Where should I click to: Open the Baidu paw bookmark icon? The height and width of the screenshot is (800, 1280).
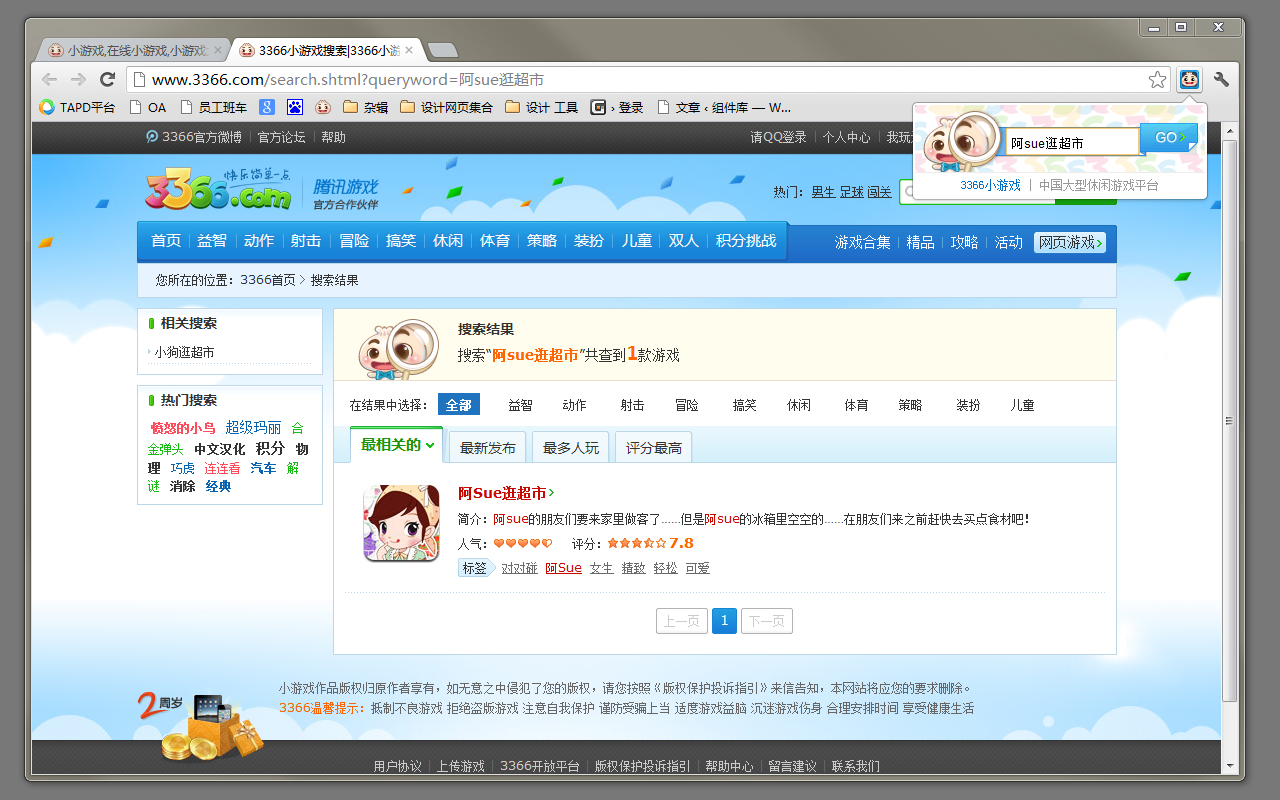point(295,107)
